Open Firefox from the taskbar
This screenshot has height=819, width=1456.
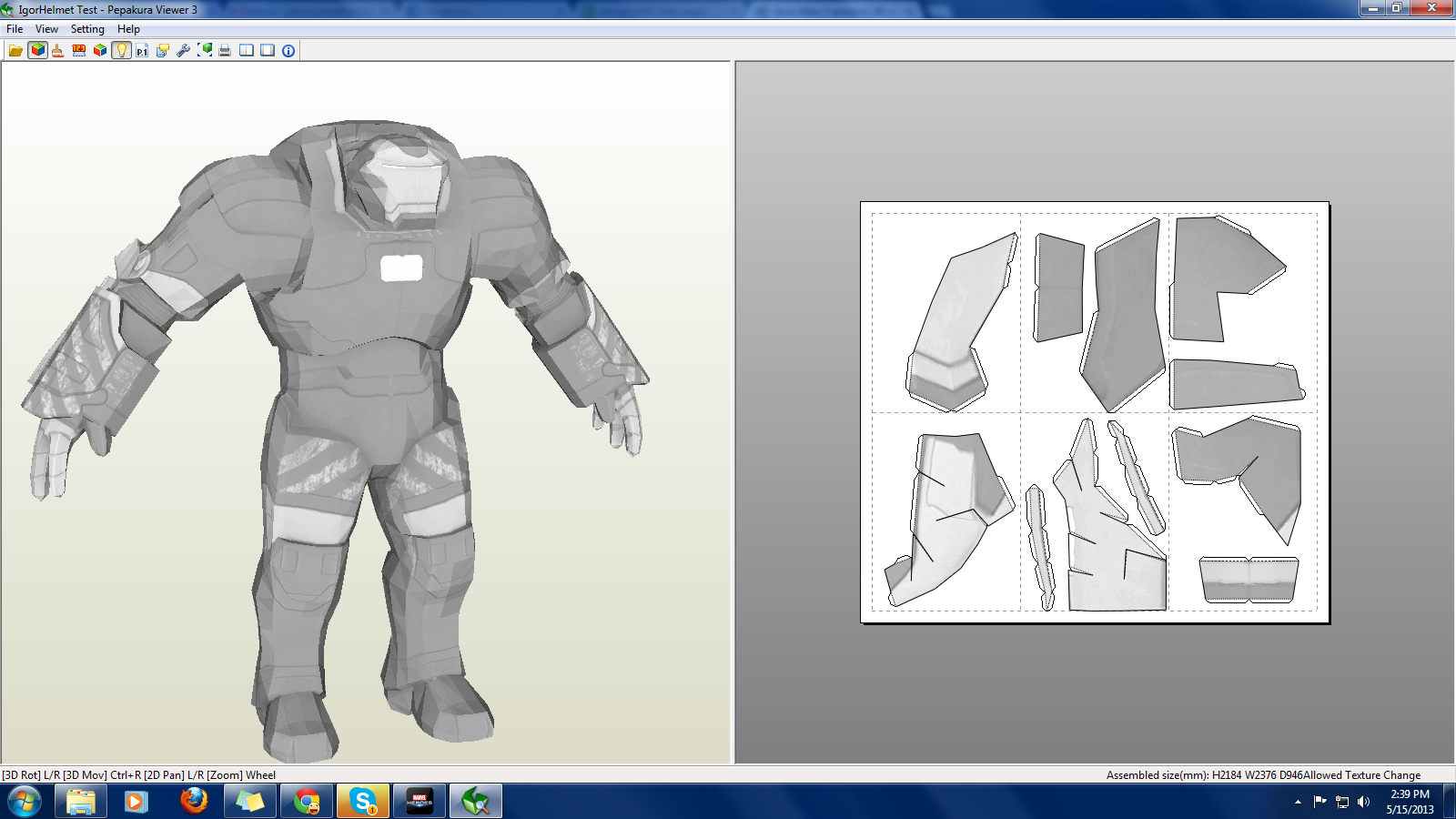tap(193, 802)
